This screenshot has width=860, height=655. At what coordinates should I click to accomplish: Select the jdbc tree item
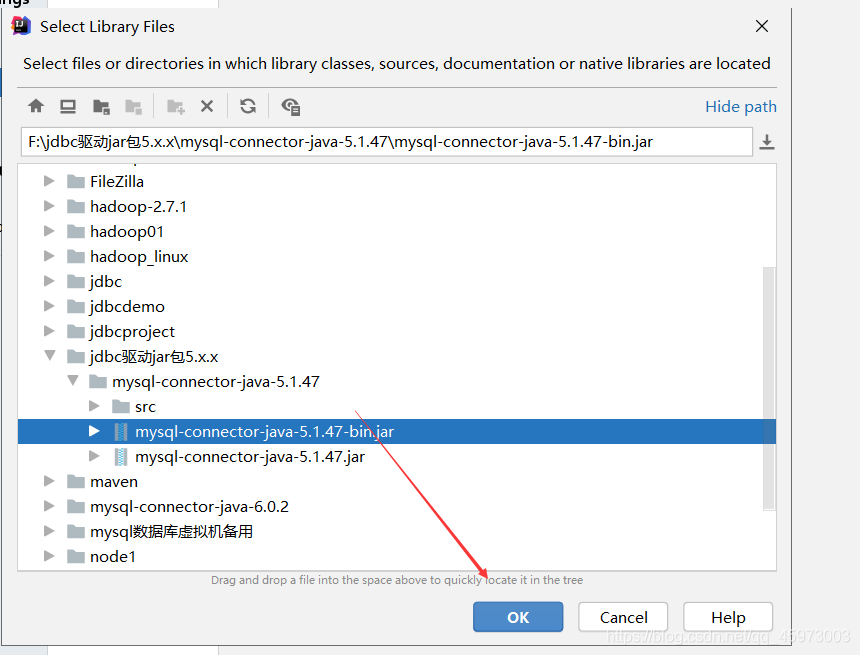tap(106, 281)
